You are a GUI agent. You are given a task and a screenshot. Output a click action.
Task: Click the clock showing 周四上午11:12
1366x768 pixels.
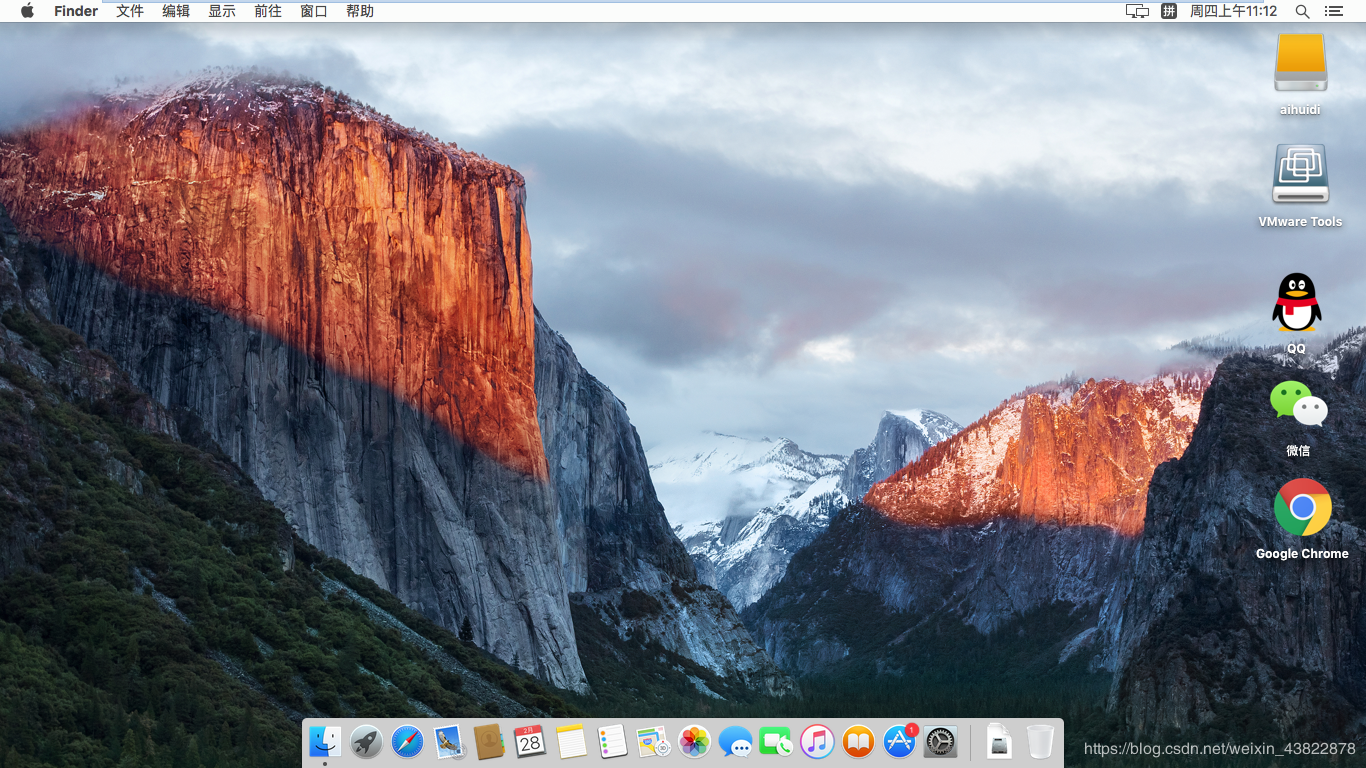point(1233,11)
